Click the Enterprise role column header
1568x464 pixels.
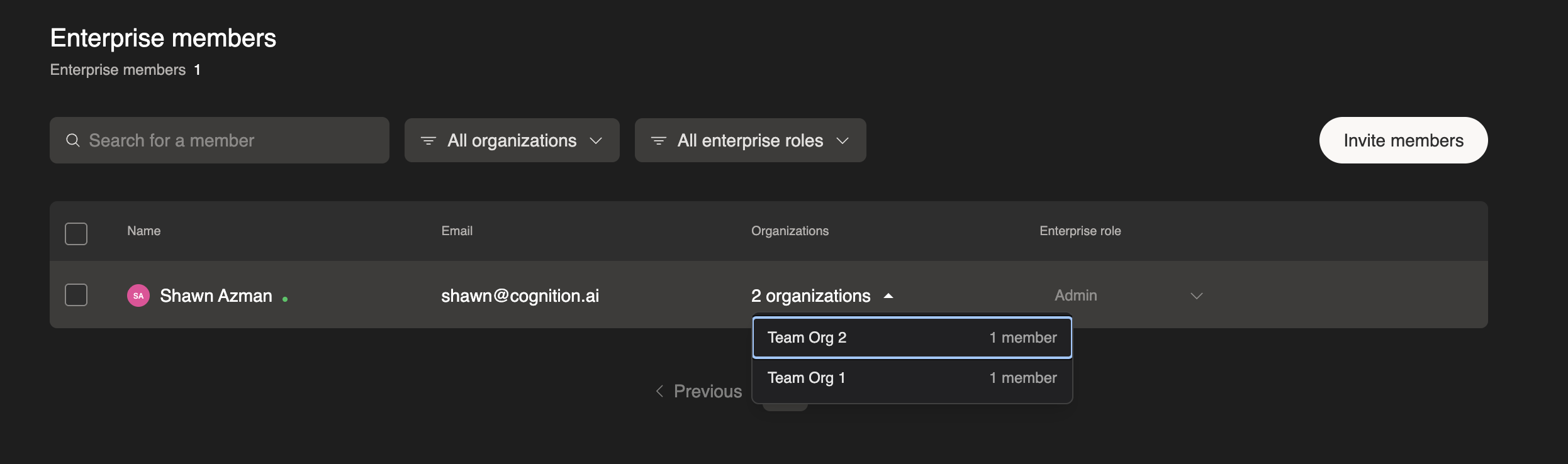click(1080, 231)
